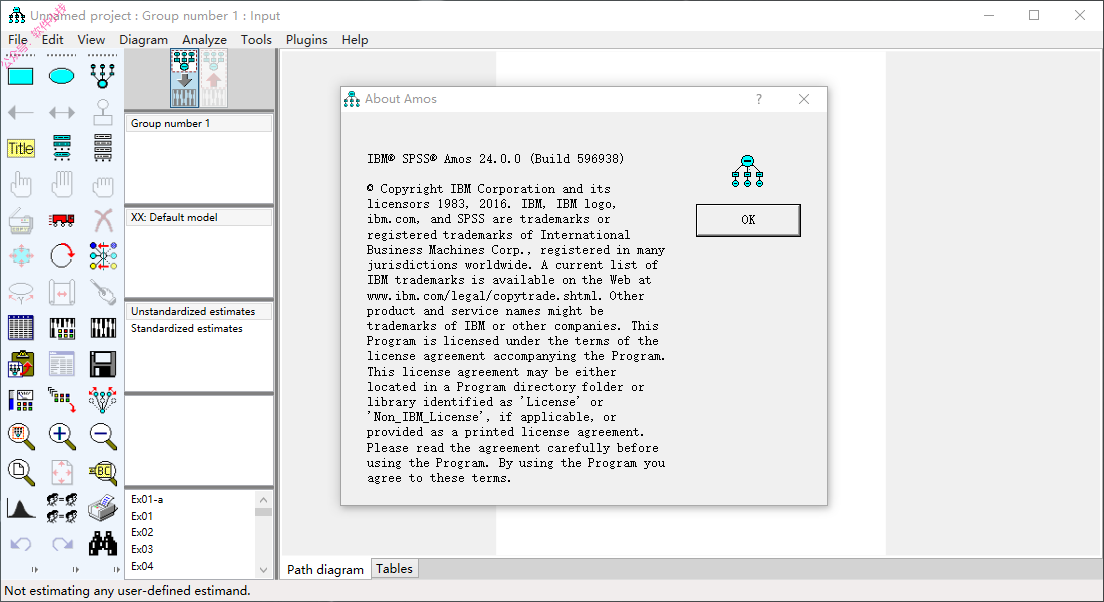
Task: Select the loupe magnifier examine tool
Action: click(103, 472)
